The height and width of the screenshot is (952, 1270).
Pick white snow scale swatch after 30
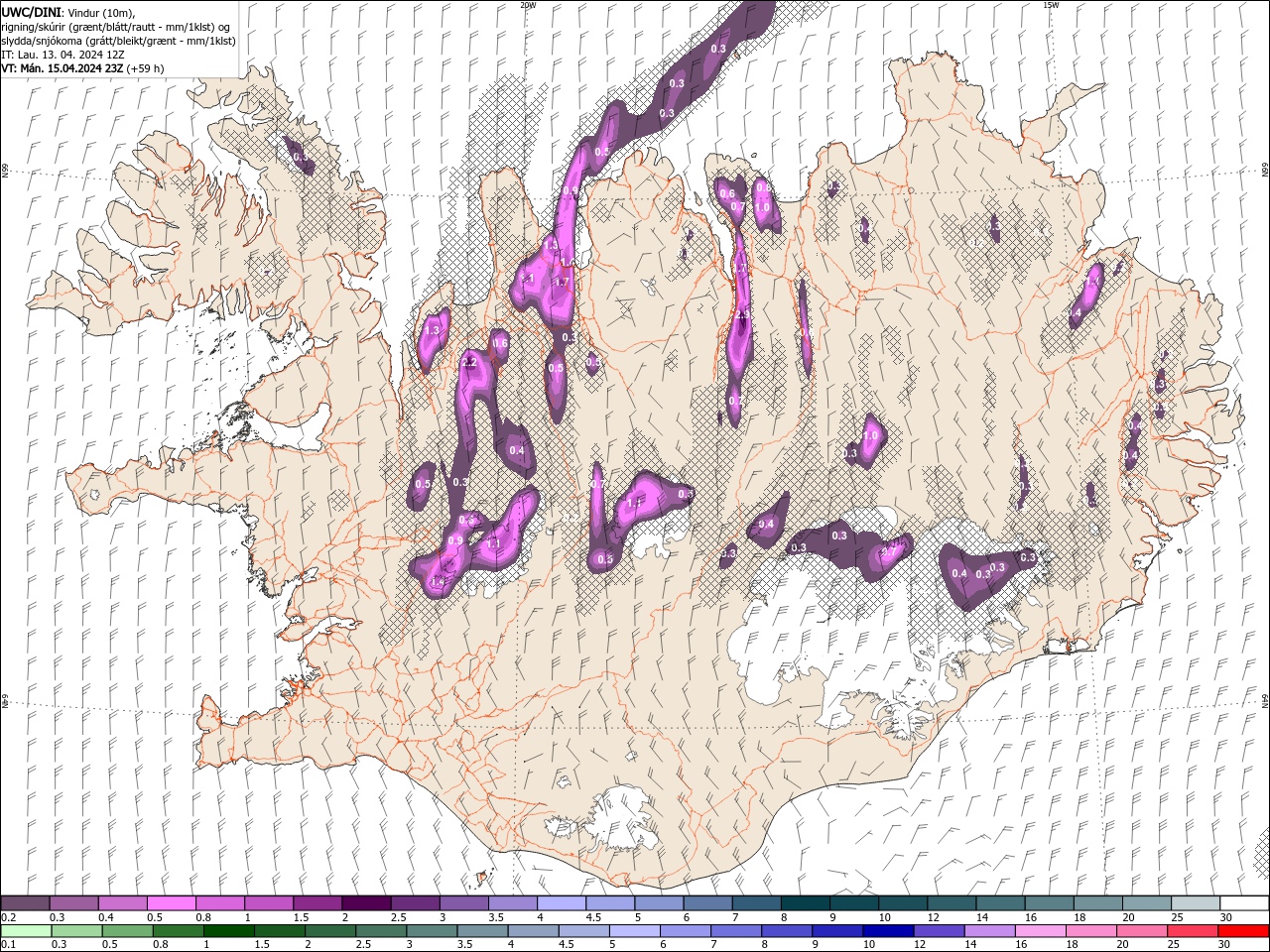(x=1244, y=903)
